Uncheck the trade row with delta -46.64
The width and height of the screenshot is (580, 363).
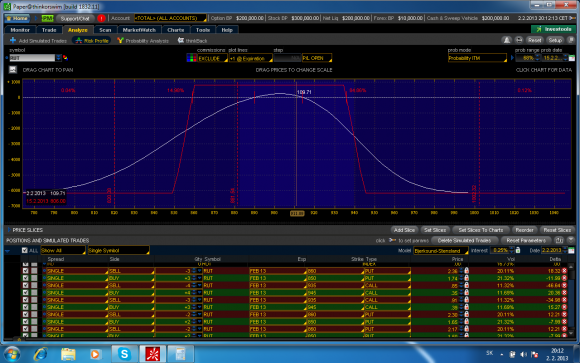click(x=25, y=285)
